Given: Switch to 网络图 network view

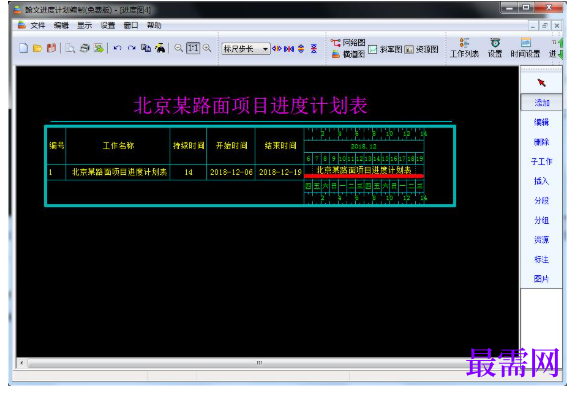Looking at the screenshot, I should coord(348,42).
